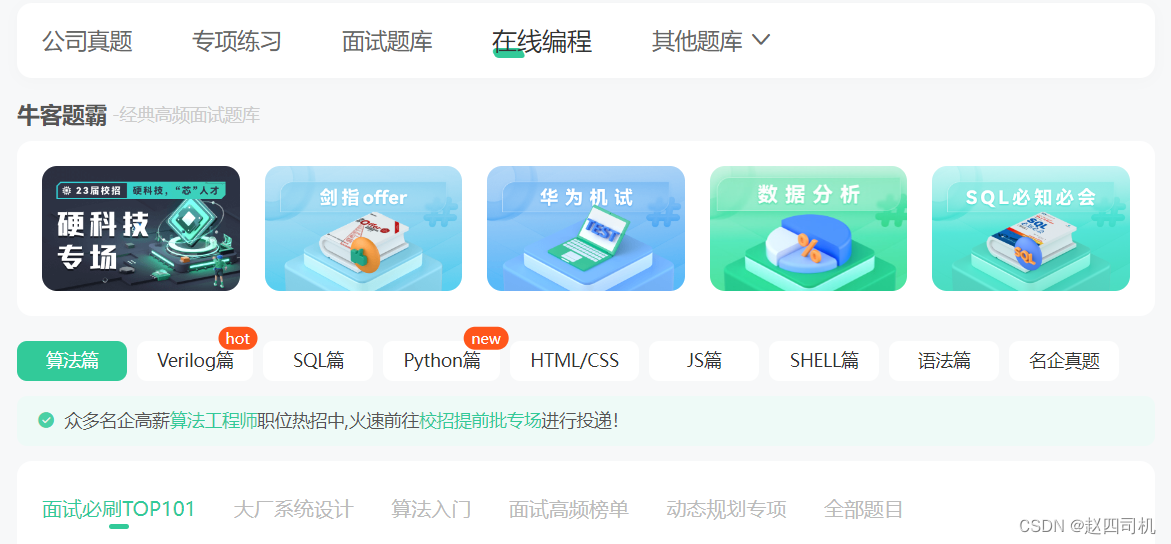Click the 23届校招 label on the banner
This screenshot has width=1171, height=544.
[x=94, y=191]
